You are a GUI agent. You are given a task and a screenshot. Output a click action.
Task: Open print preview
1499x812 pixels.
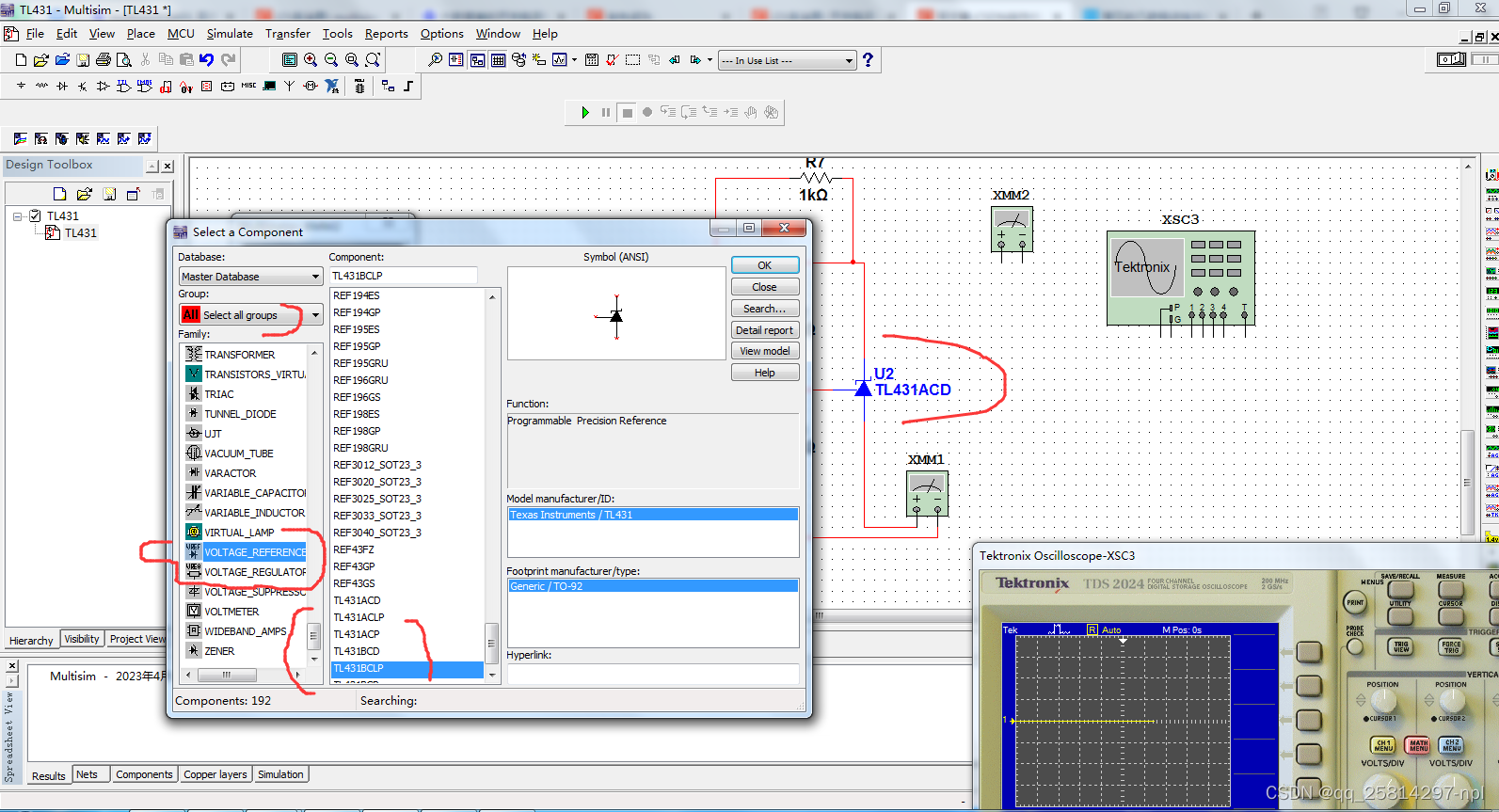[124, 59]
